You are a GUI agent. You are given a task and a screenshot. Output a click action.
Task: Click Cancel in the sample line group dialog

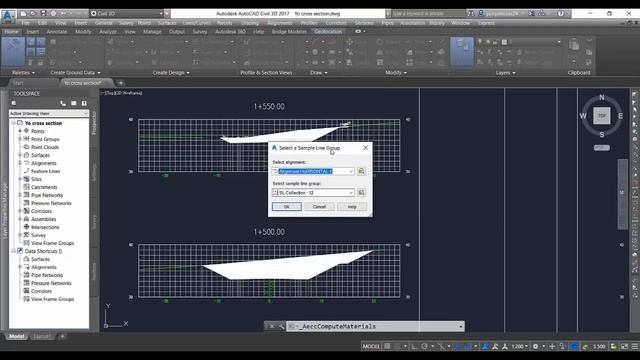pyautogui.click(x=319, y=207)
